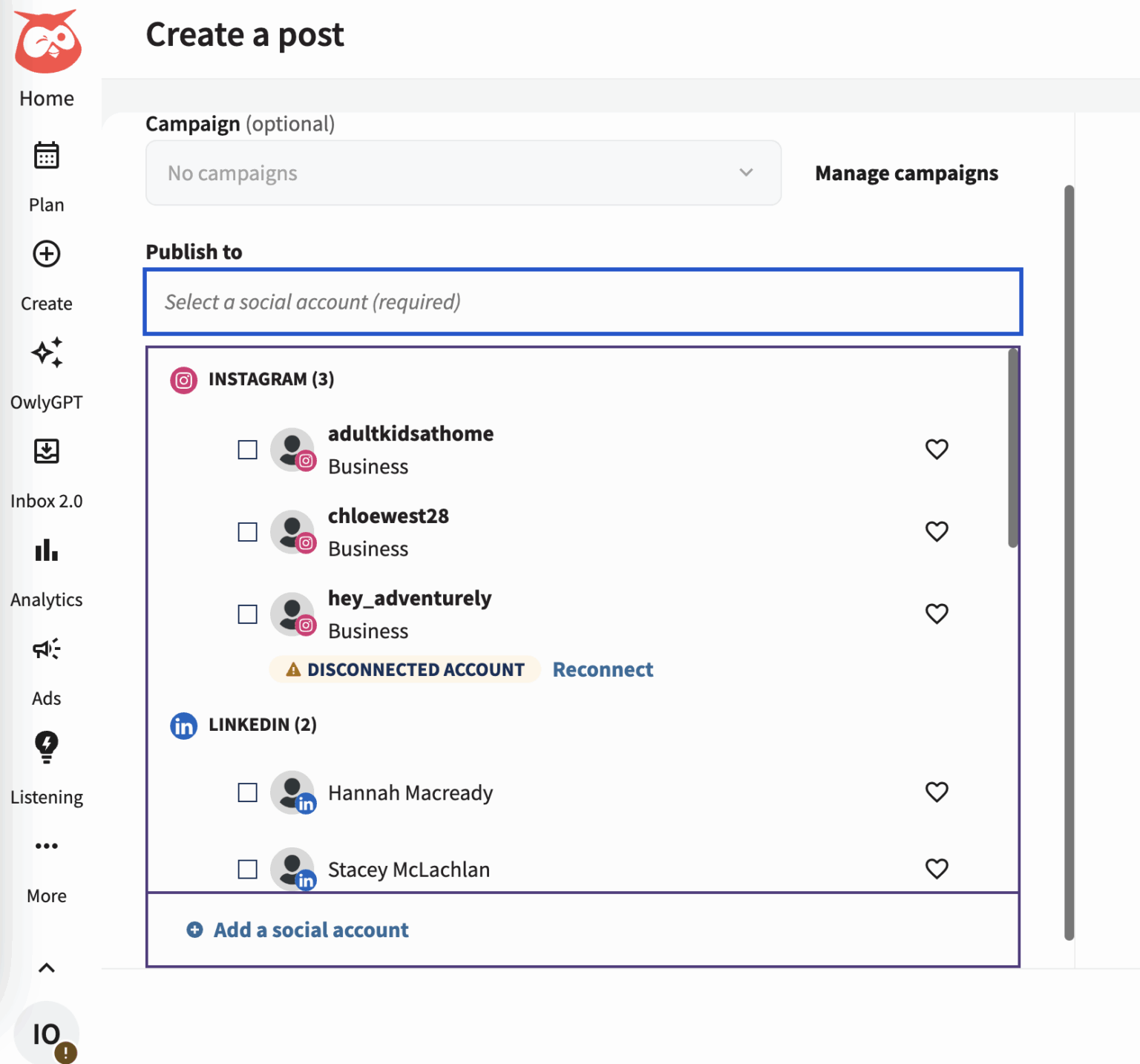Click the Select a social account field

click(583, 302)
